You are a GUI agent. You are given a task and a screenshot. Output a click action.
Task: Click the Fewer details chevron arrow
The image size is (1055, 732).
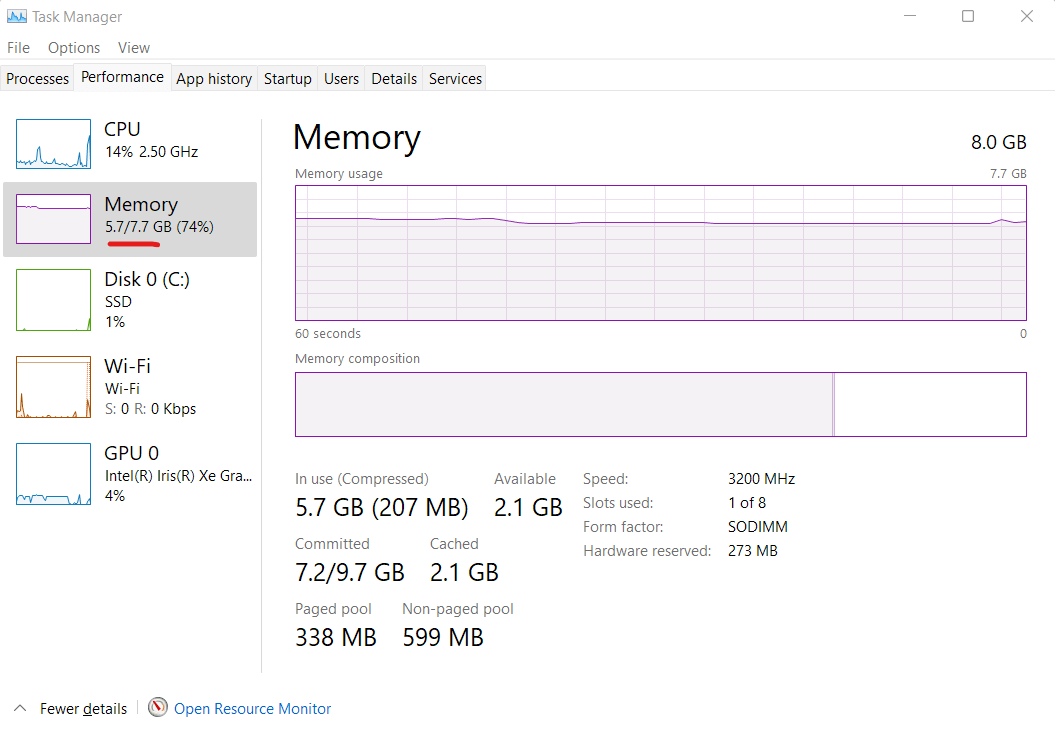tap(21, 708)
